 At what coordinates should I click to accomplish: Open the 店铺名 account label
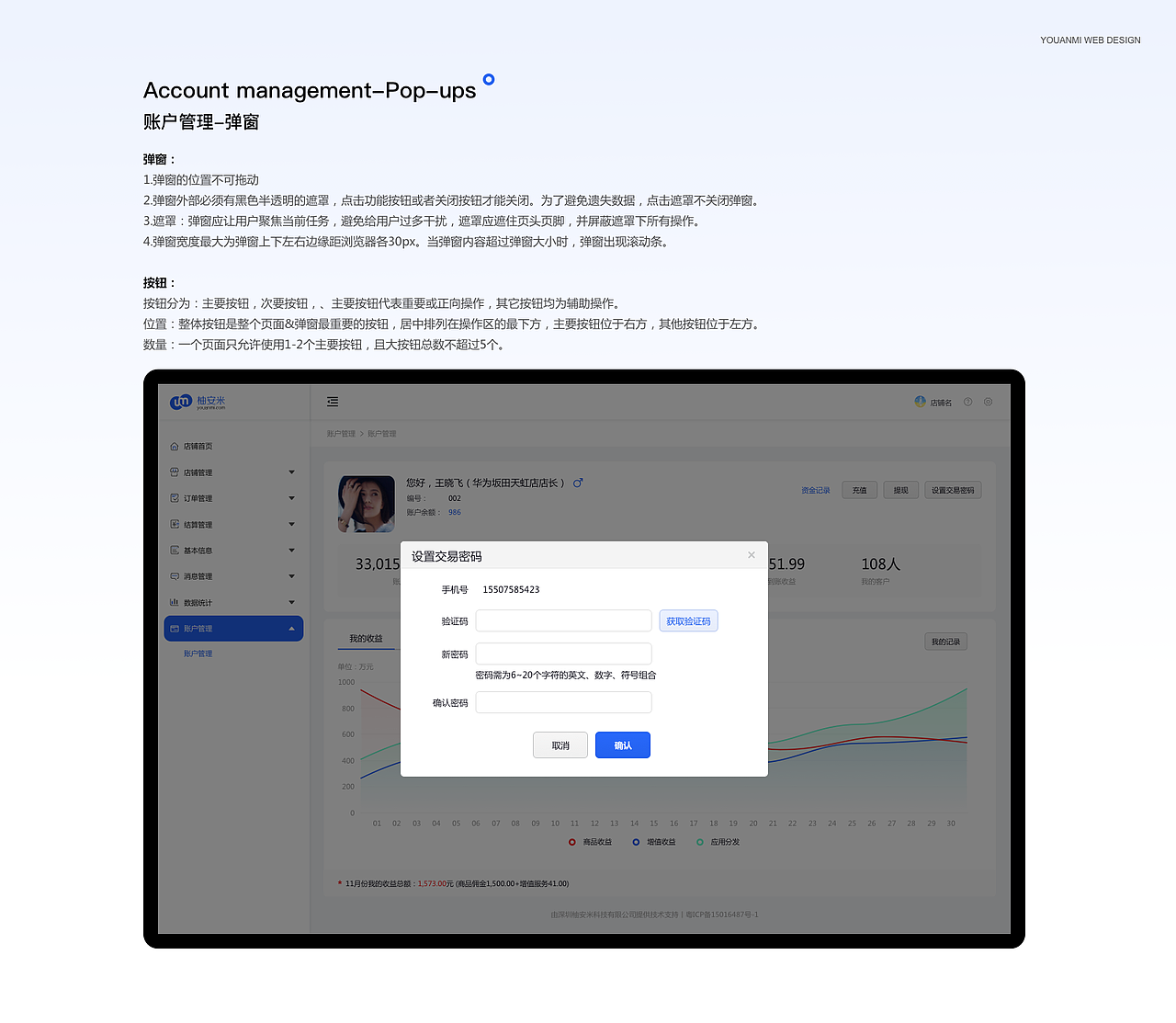click(x=941, y=403)
